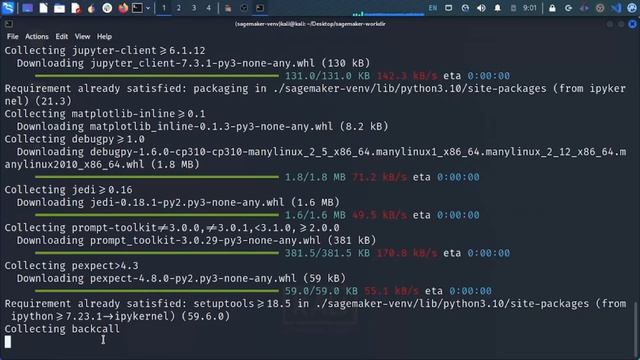This screenshot has height=360, width=640.
Task: Click the log out session icon
Action: click(568, 8)
